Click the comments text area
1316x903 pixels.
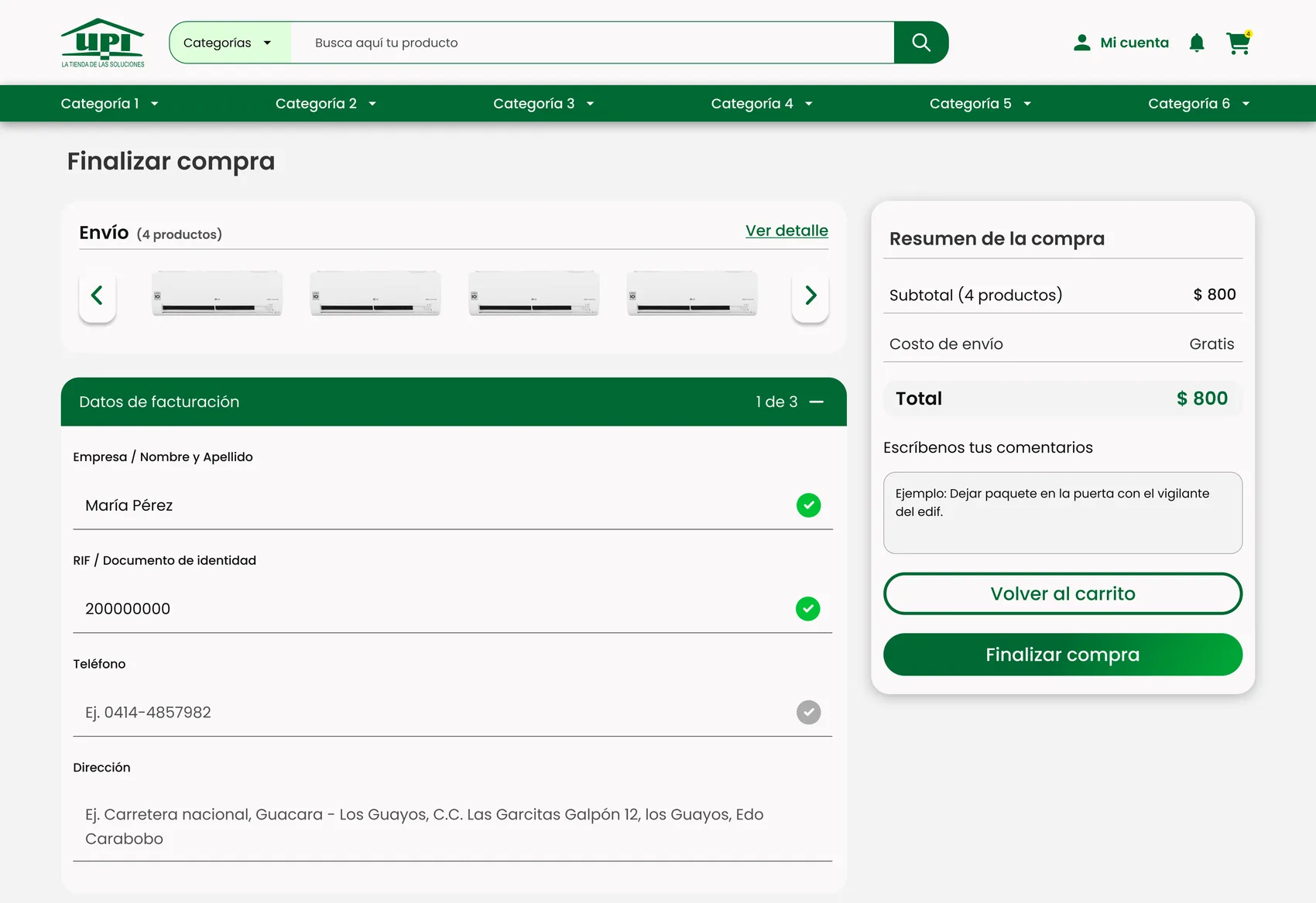[x=1063, y=513]
